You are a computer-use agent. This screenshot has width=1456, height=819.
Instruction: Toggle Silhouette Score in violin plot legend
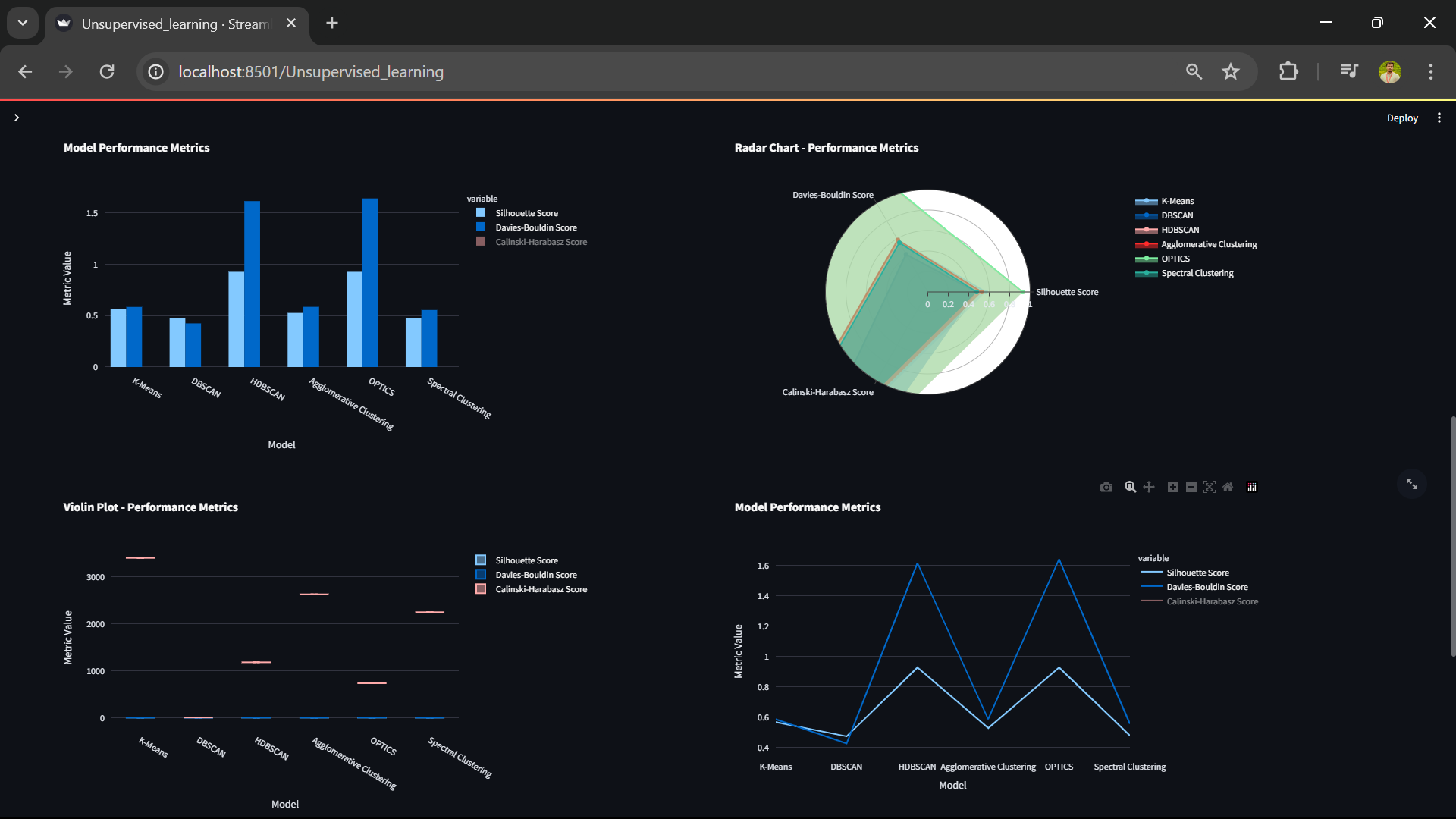519,560
